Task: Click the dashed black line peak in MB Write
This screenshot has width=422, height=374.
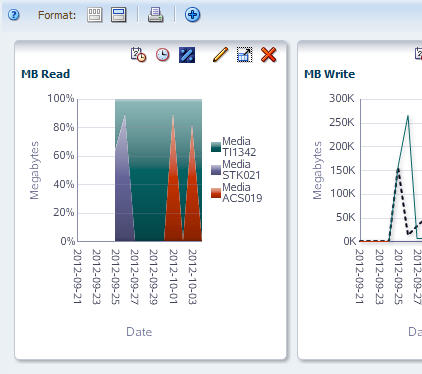Action: pyautogui.click(x=398, y=169)
